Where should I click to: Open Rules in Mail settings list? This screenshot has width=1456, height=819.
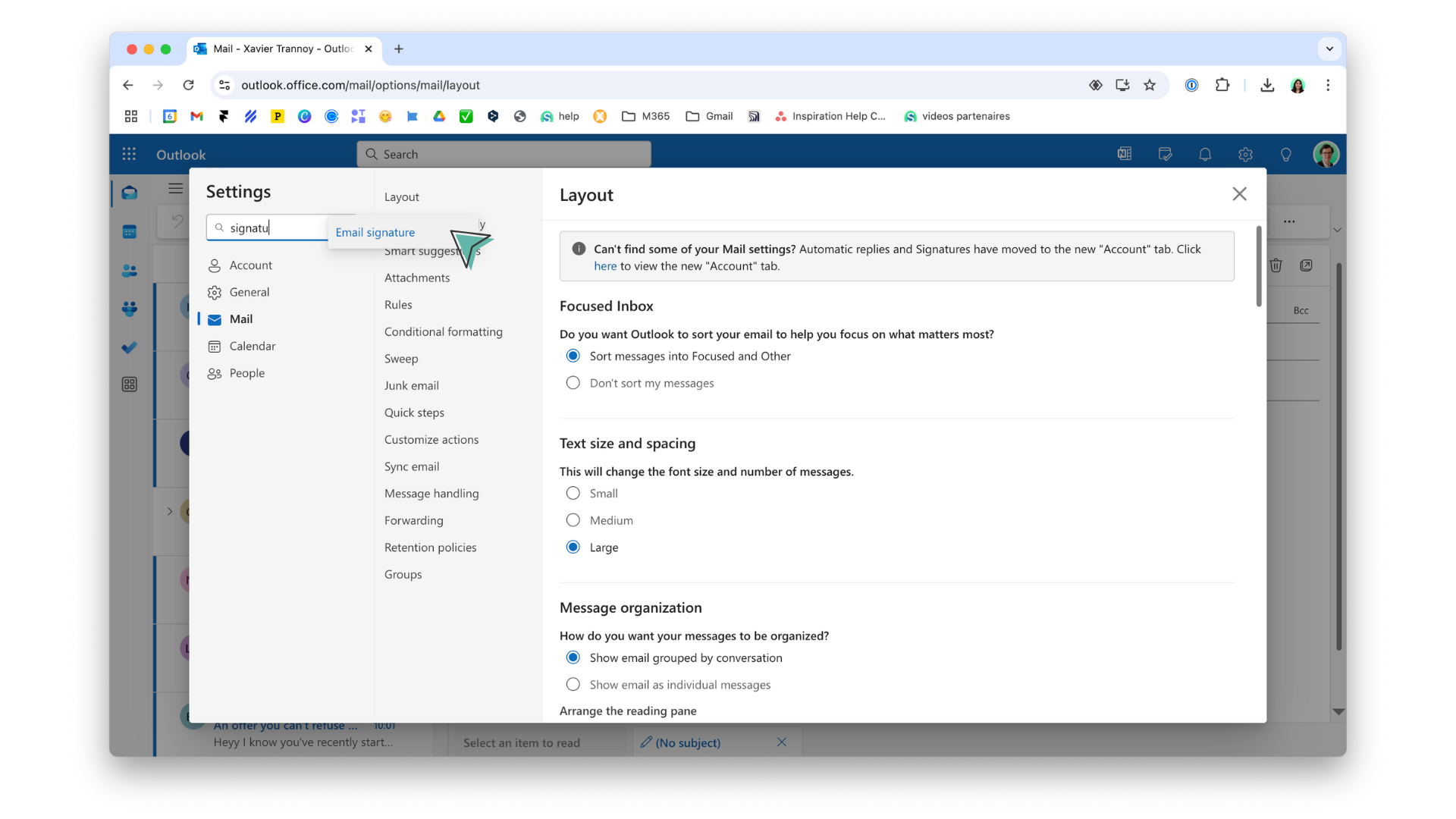398,305
